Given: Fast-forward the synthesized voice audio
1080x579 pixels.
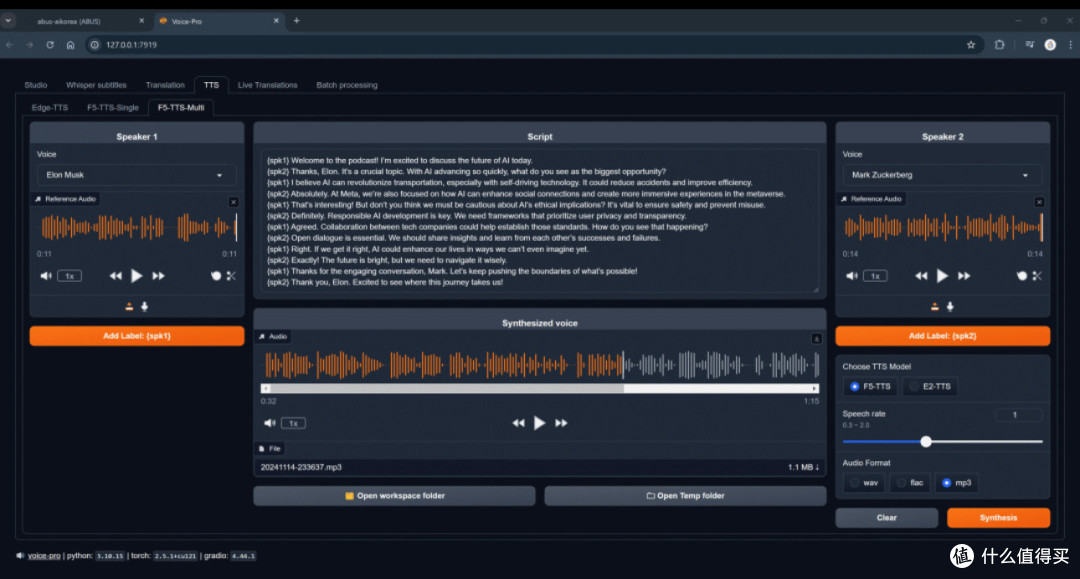Looking at the screenshot, I should pyautogui.click(x=561, y=423).
